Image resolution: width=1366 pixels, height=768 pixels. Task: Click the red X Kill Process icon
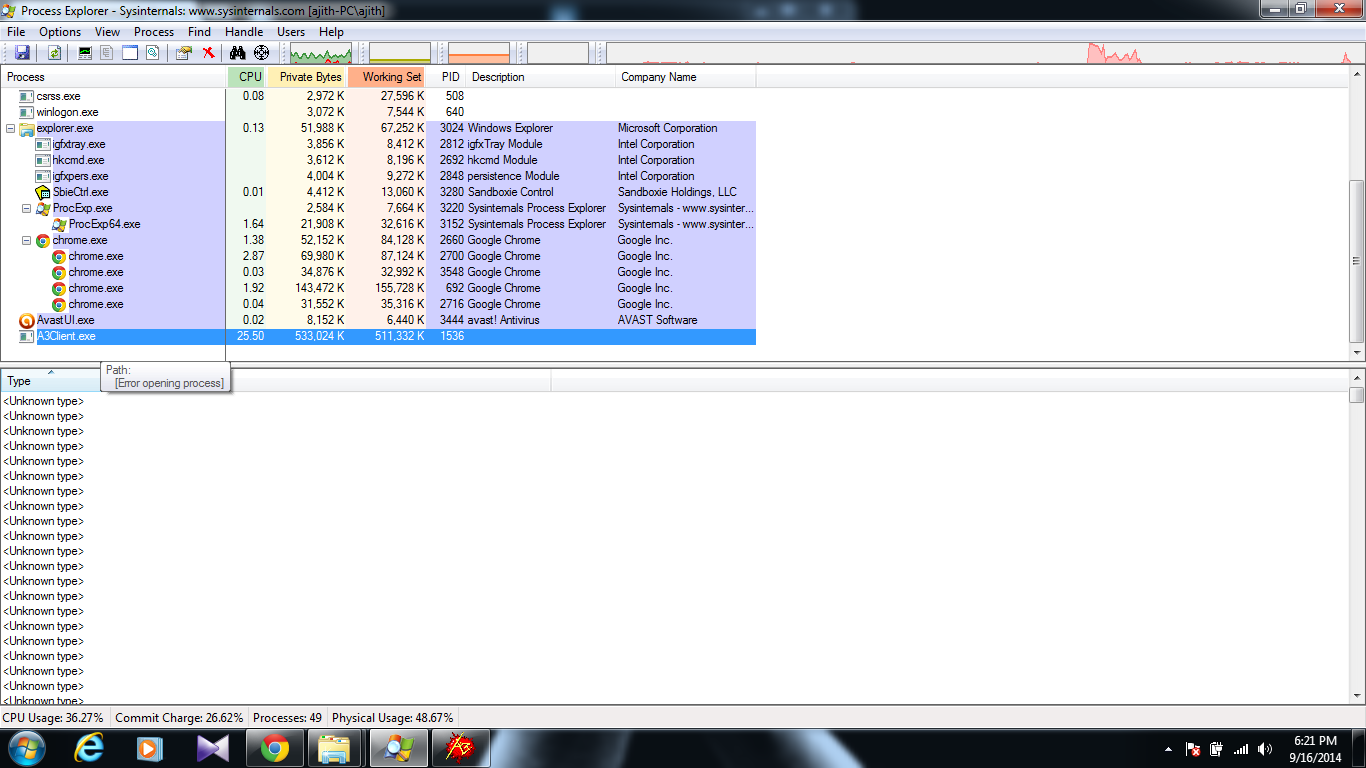208,53
